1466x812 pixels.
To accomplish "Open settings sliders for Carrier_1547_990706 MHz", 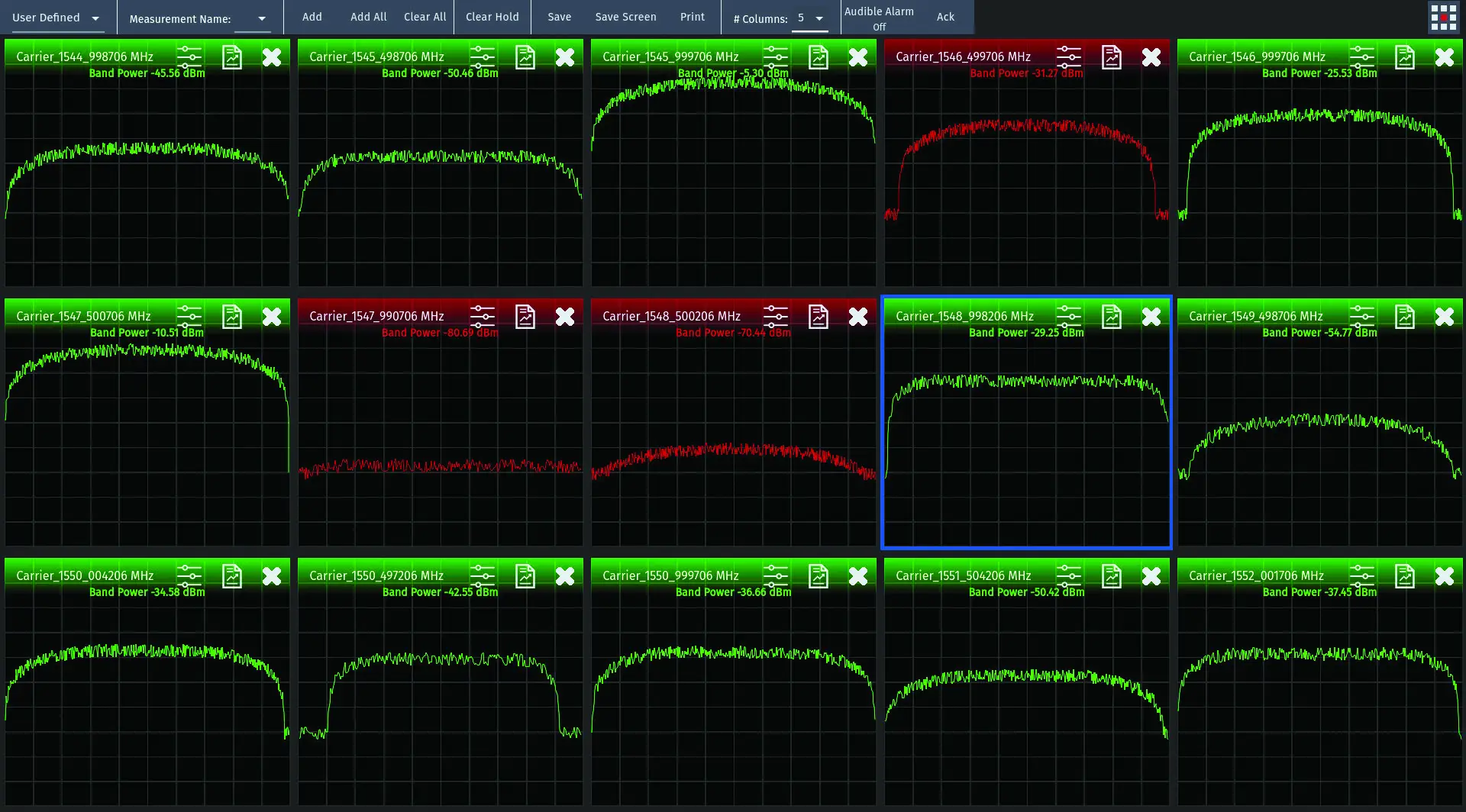I will coord(483,317).
